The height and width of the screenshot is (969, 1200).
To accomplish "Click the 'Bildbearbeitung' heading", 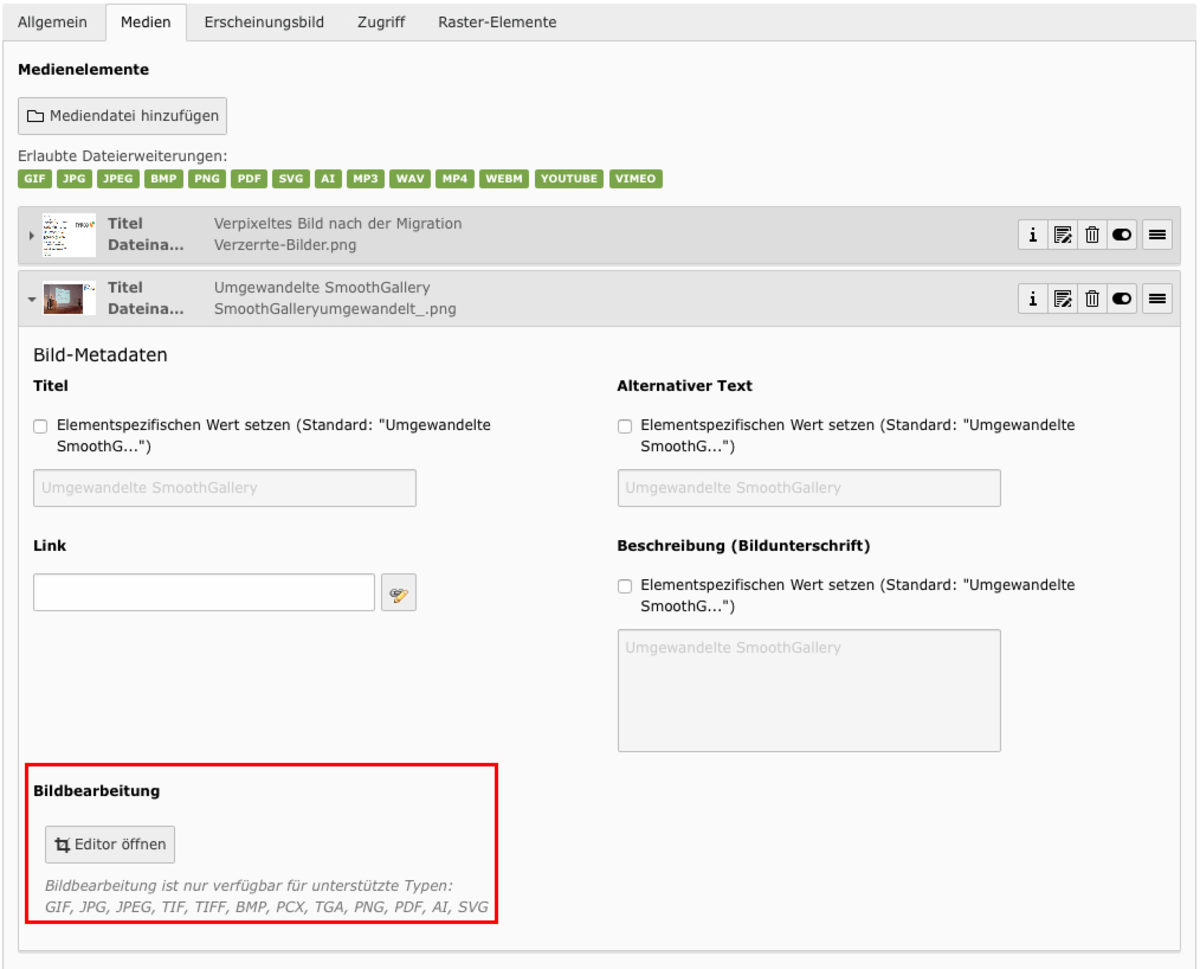I will pos(97,791).
